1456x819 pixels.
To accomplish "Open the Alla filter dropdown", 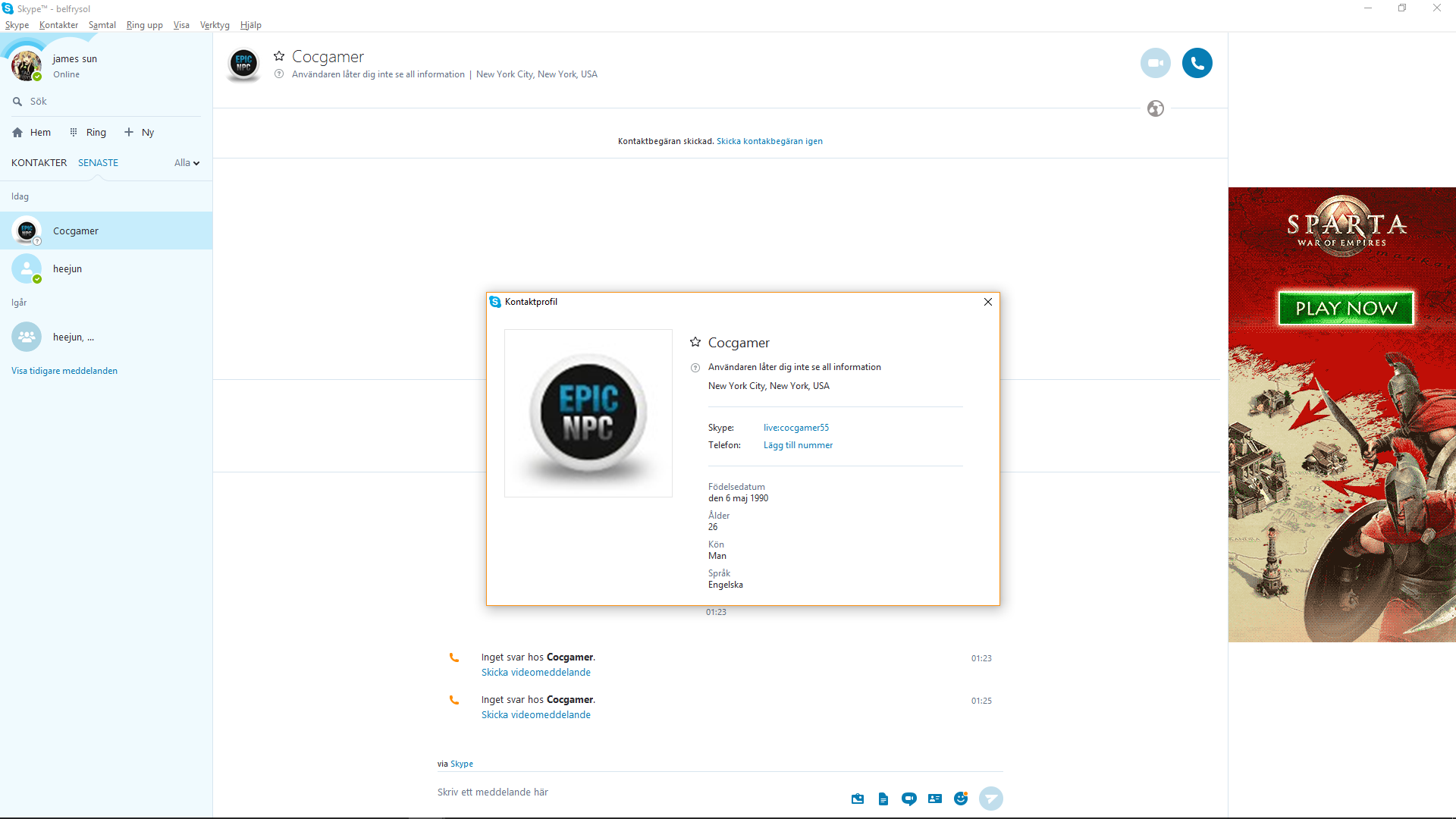I will coord(187,163).
